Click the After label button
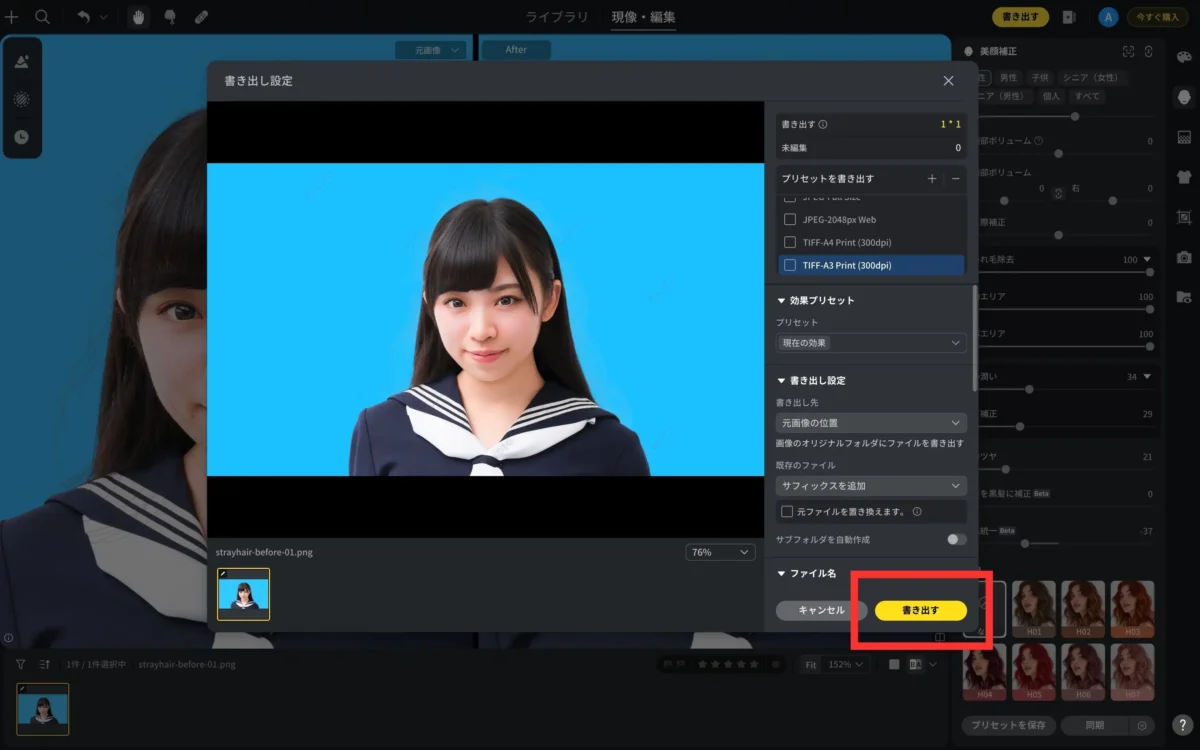 click(x=516, y=49)
